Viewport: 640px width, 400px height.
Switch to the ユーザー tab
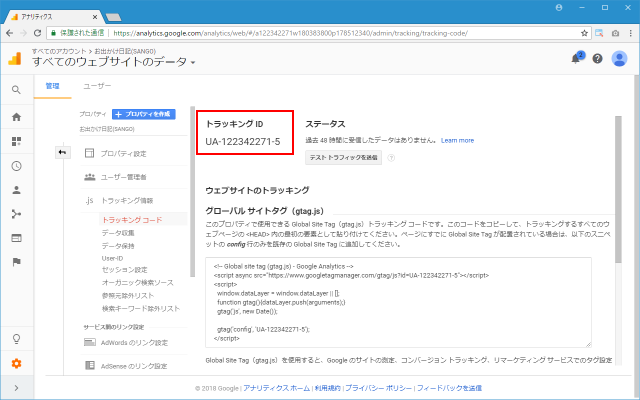click(x=97, y=87)
